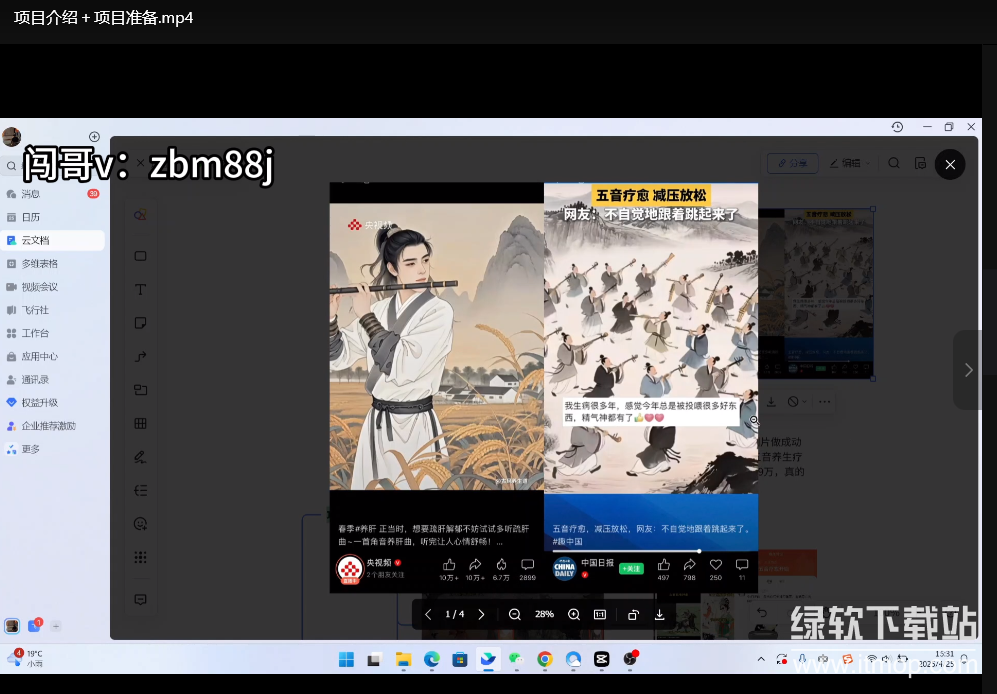Reset preview to 1:1 original size
Viewport: 997px width, 694px height.
click(x=600, y=614)
